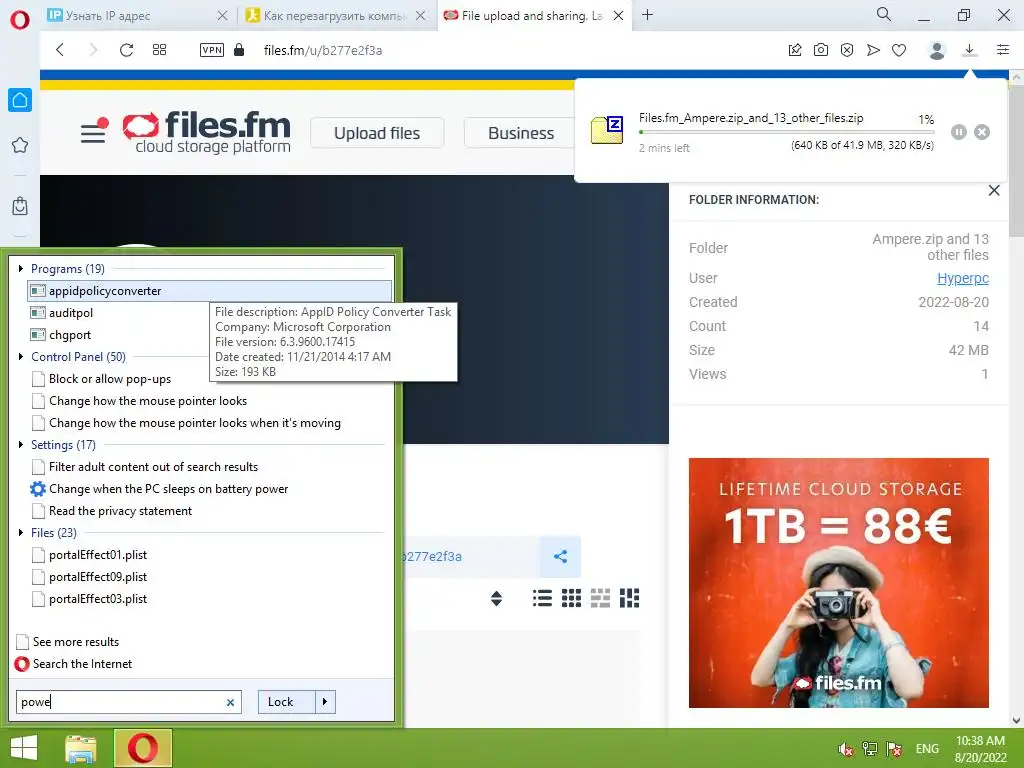
Task: Pause the zip download
Action: (959, 132)
